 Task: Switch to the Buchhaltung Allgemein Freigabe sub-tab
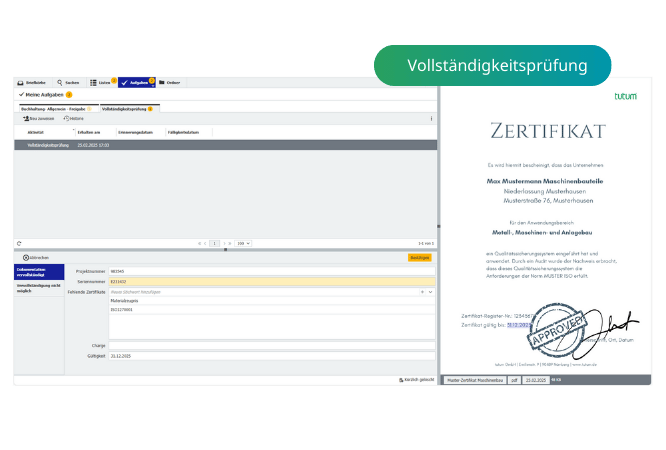click(59, 109)
